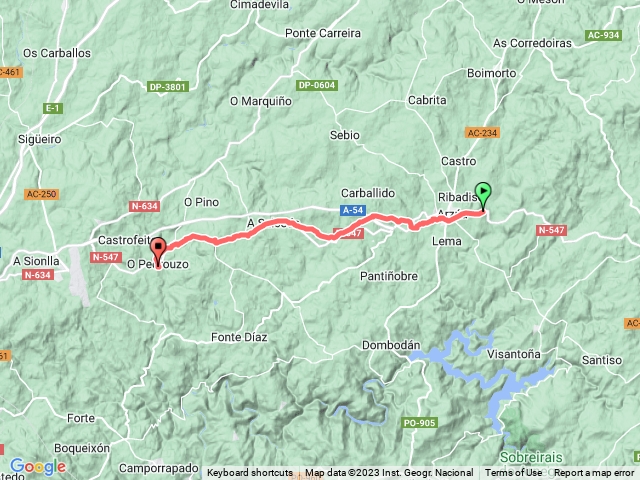The image size is (640, 480).
Task: Click the red end marker pin
Action: [x=158, y=252]
